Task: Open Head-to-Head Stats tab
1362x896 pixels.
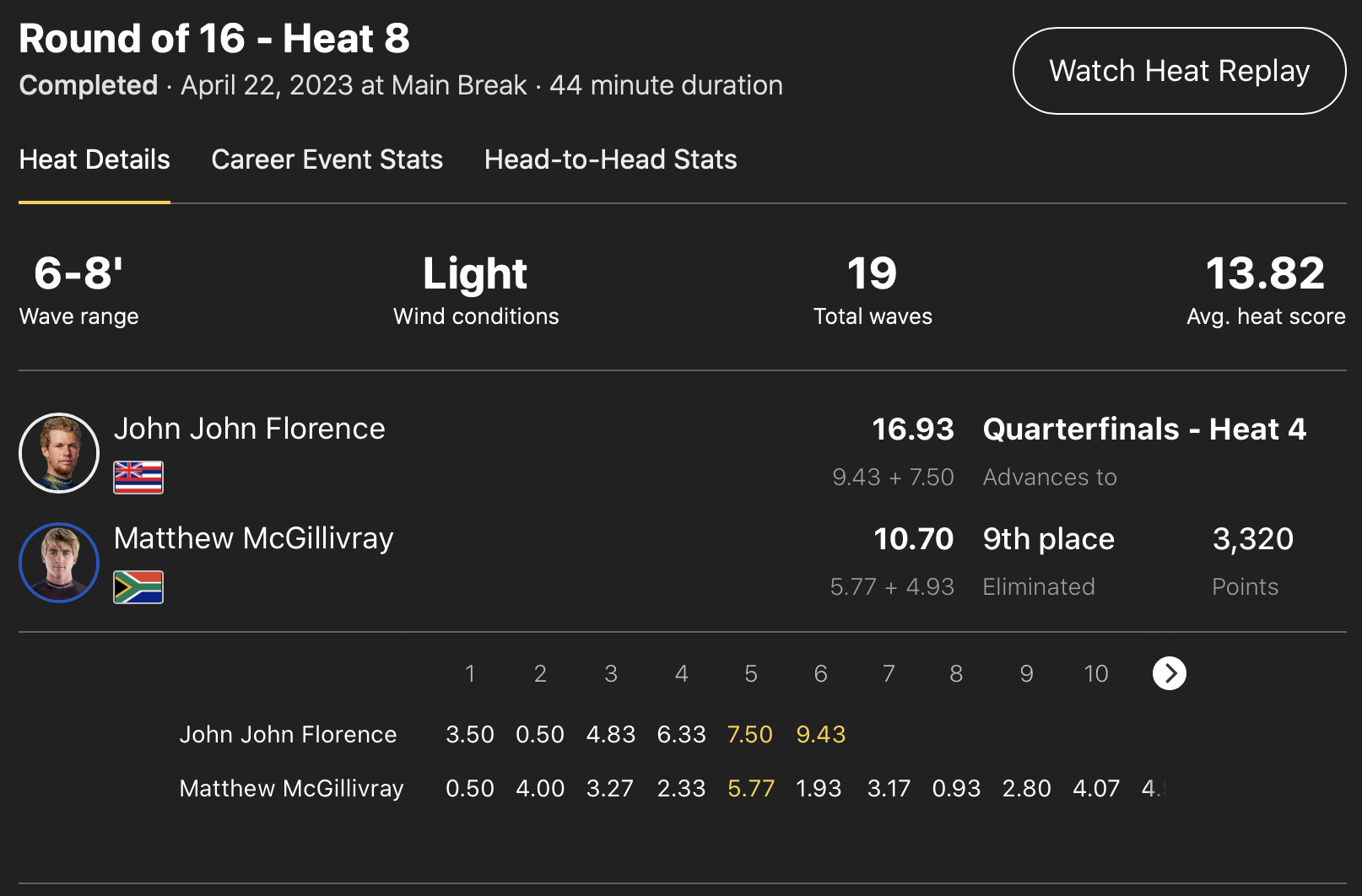Action: [610, 159]
